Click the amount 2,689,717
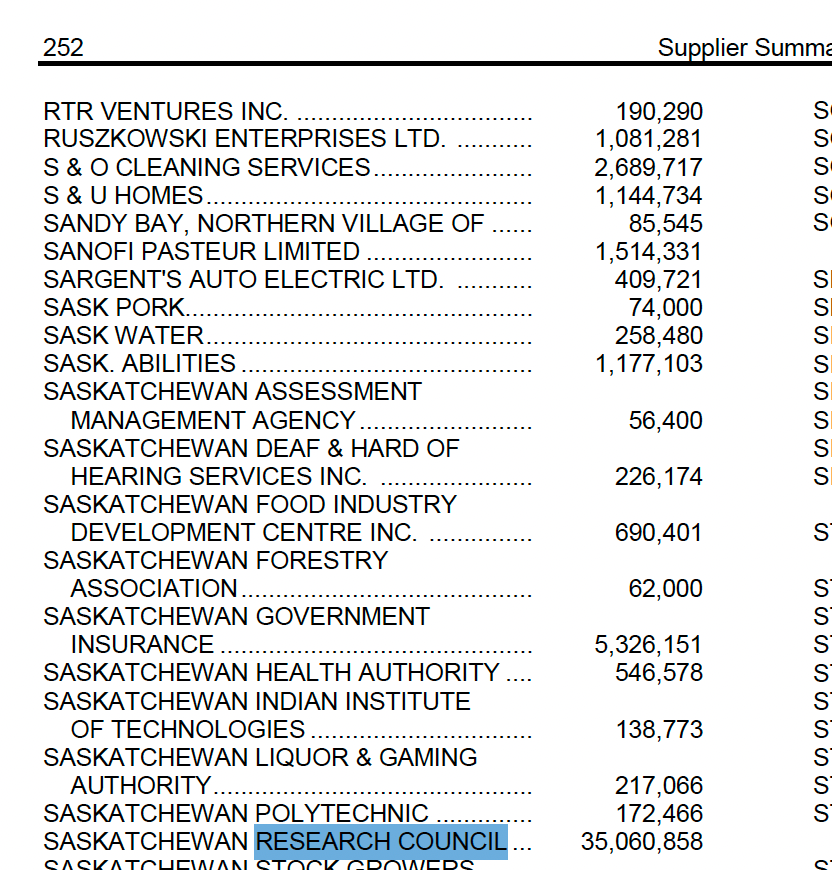 pos(648,168)
